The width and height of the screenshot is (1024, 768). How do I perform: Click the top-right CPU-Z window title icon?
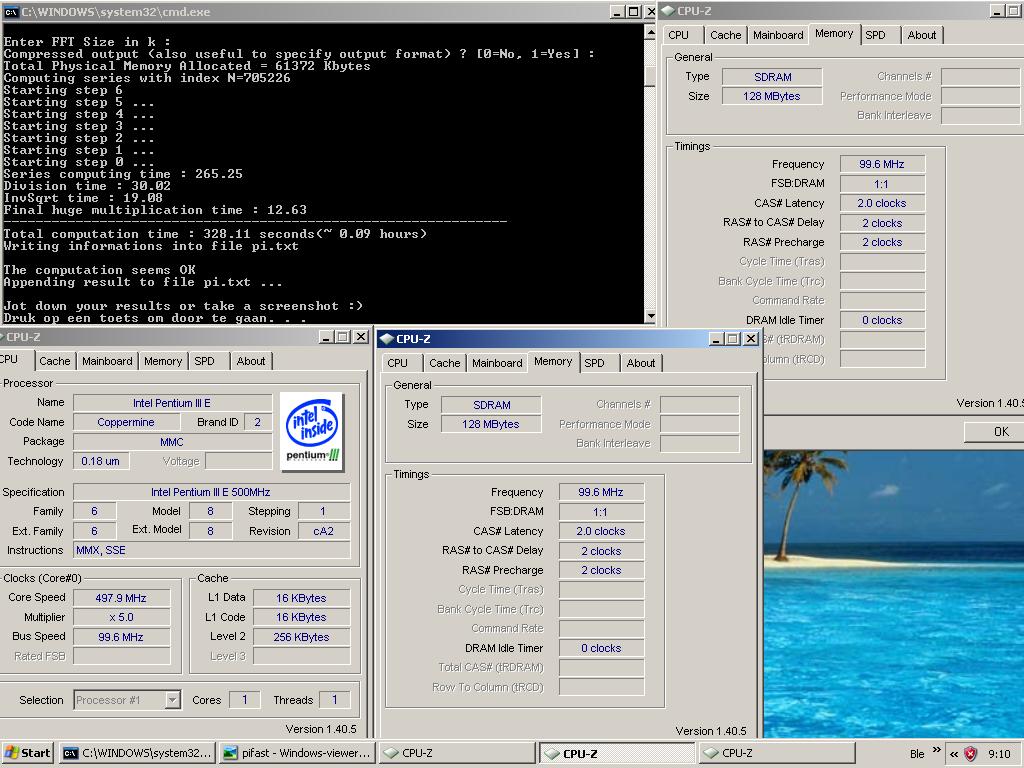click(x=667, y=11)
